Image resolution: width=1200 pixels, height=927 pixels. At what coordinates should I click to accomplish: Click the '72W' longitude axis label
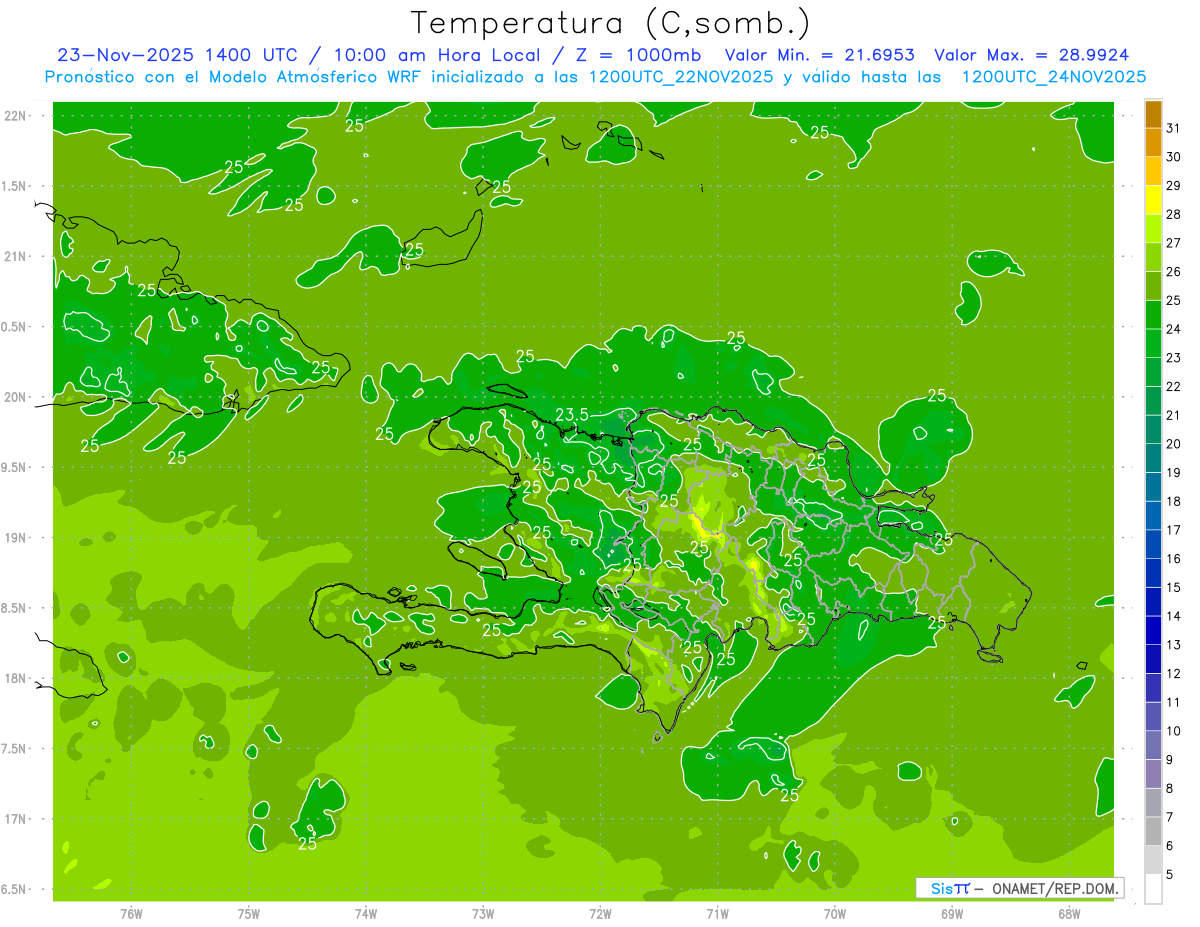click(x=600, y=914)
